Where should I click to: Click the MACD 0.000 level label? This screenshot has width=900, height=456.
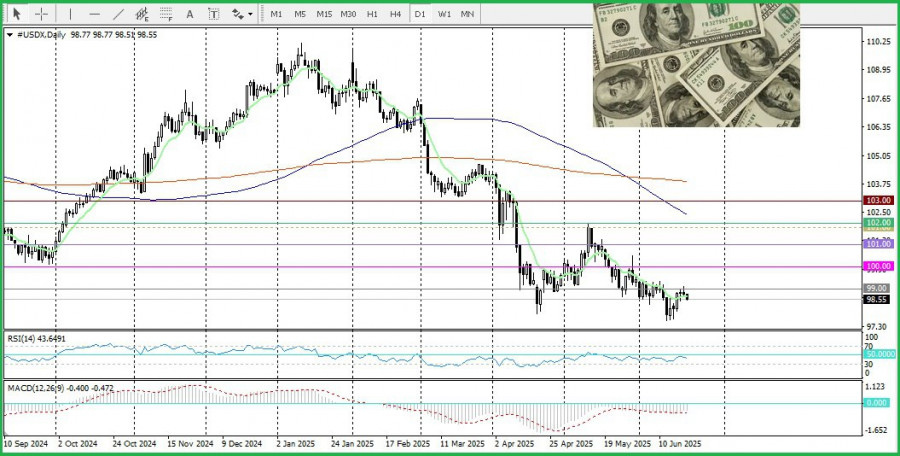[x=877, y=403]
